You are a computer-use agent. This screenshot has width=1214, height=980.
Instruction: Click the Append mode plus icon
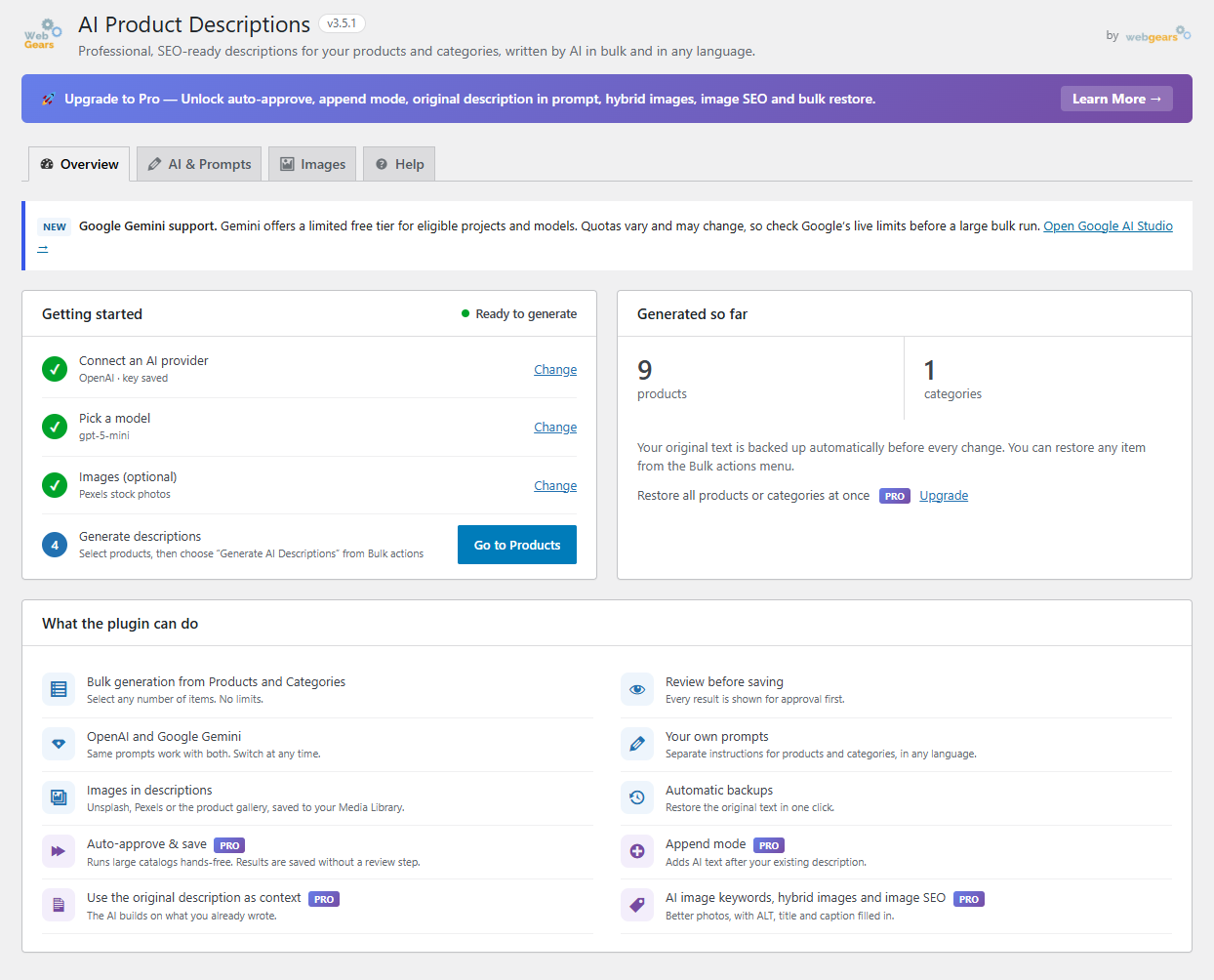coord(637,851)
